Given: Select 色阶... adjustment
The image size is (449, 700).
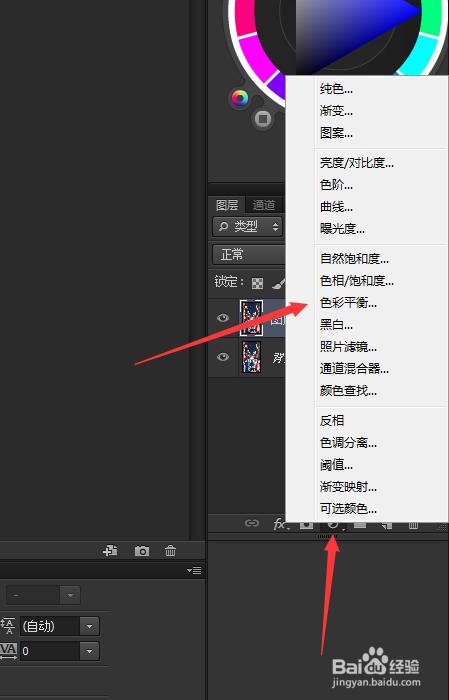Looking at the screenshot, I should pos(336,184).
